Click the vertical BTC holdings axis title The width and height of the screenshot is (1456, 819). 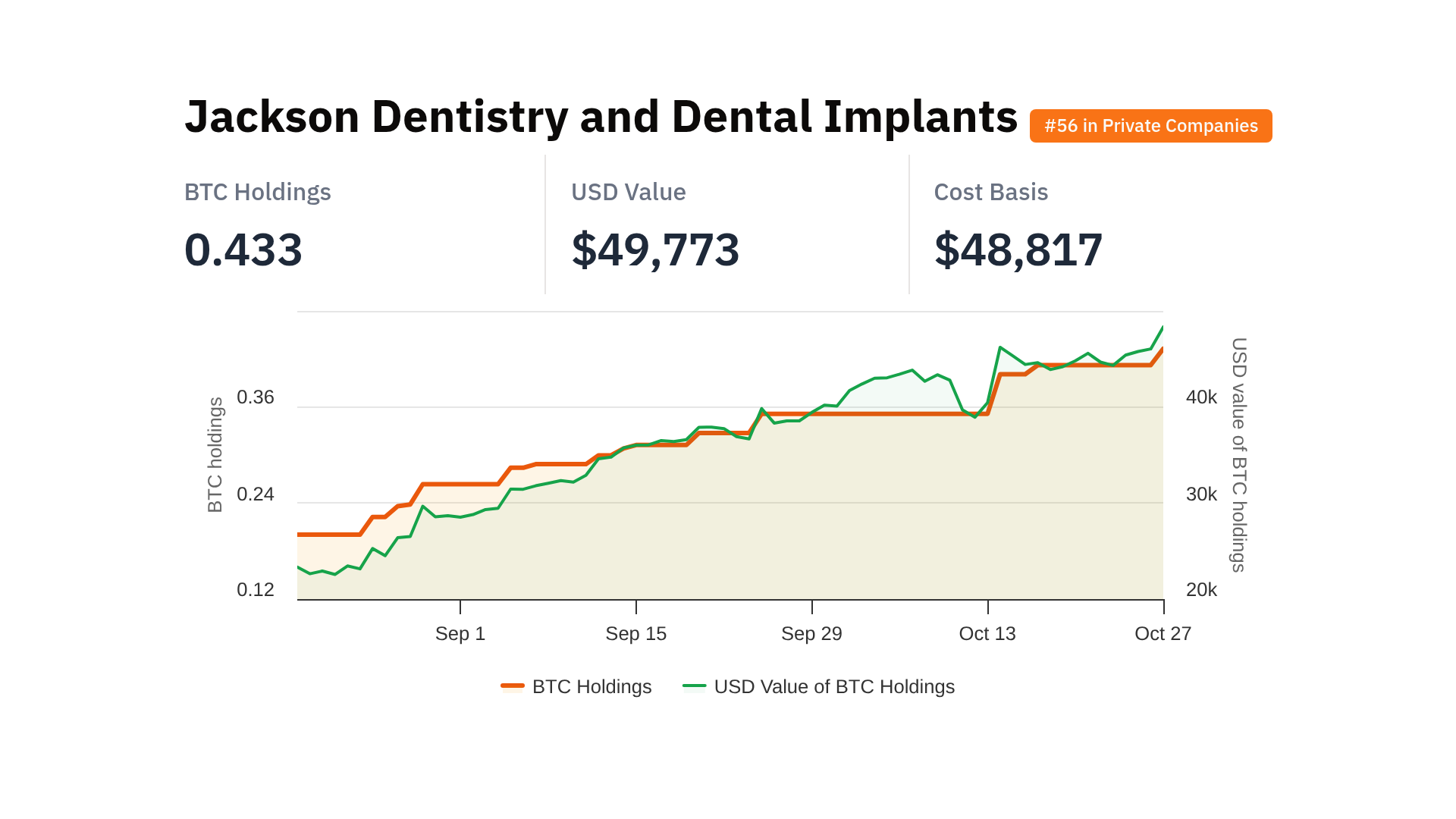(x=215, y=455)
